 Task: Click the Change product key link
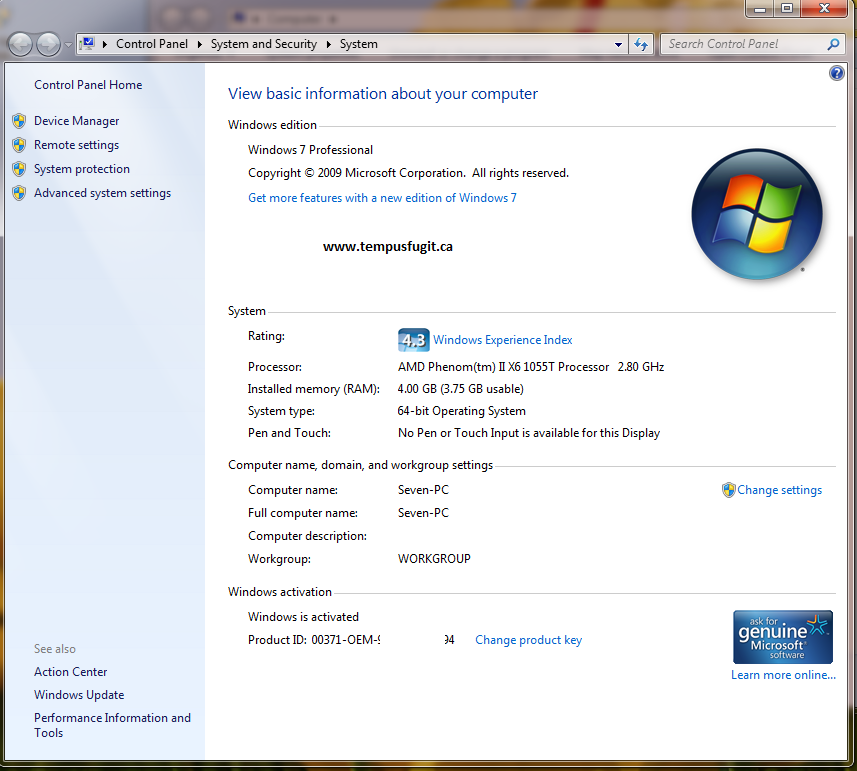click(x=529, y=640)
